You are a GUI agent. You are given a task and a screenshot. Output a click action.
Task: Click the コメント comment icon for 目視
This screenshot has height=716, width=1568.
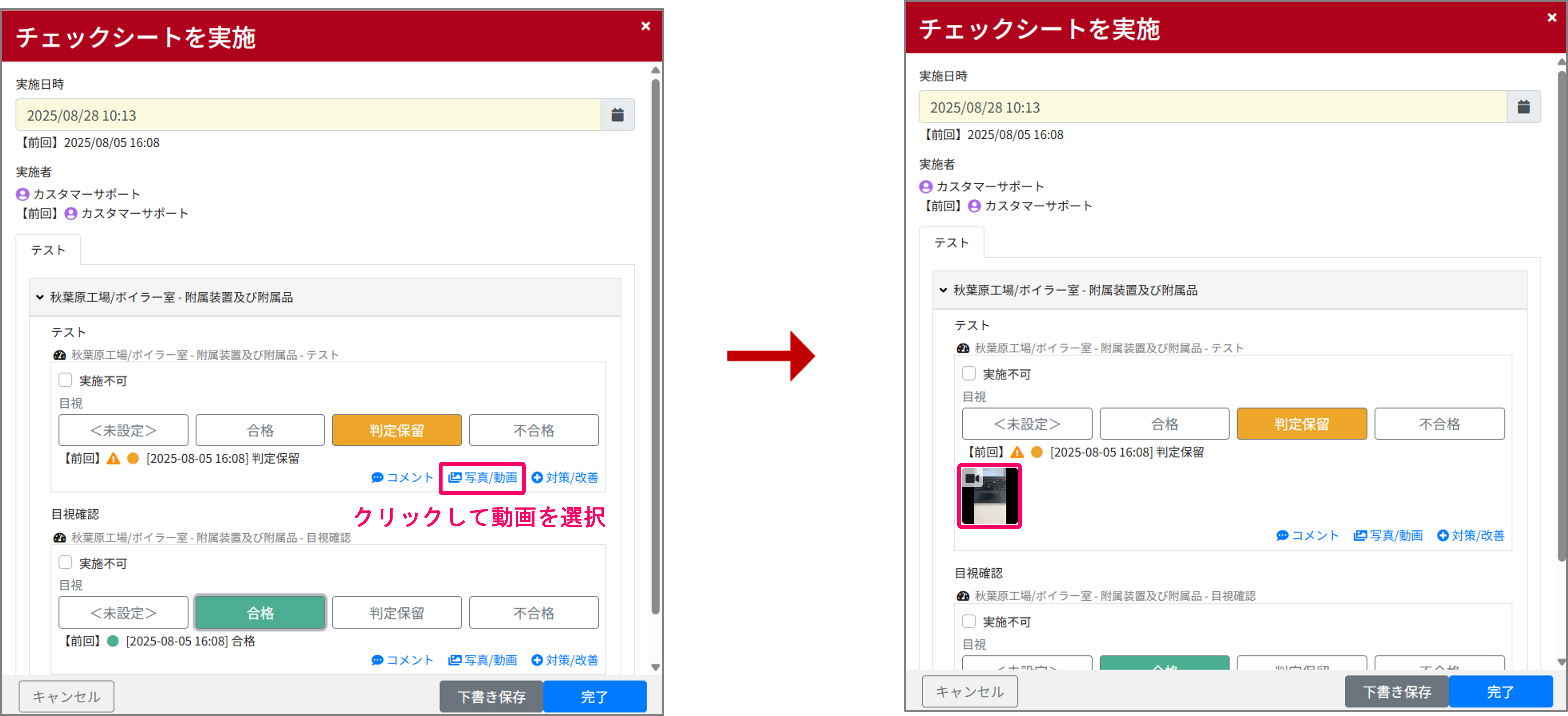pyautogui.click(x=377, y=477)
